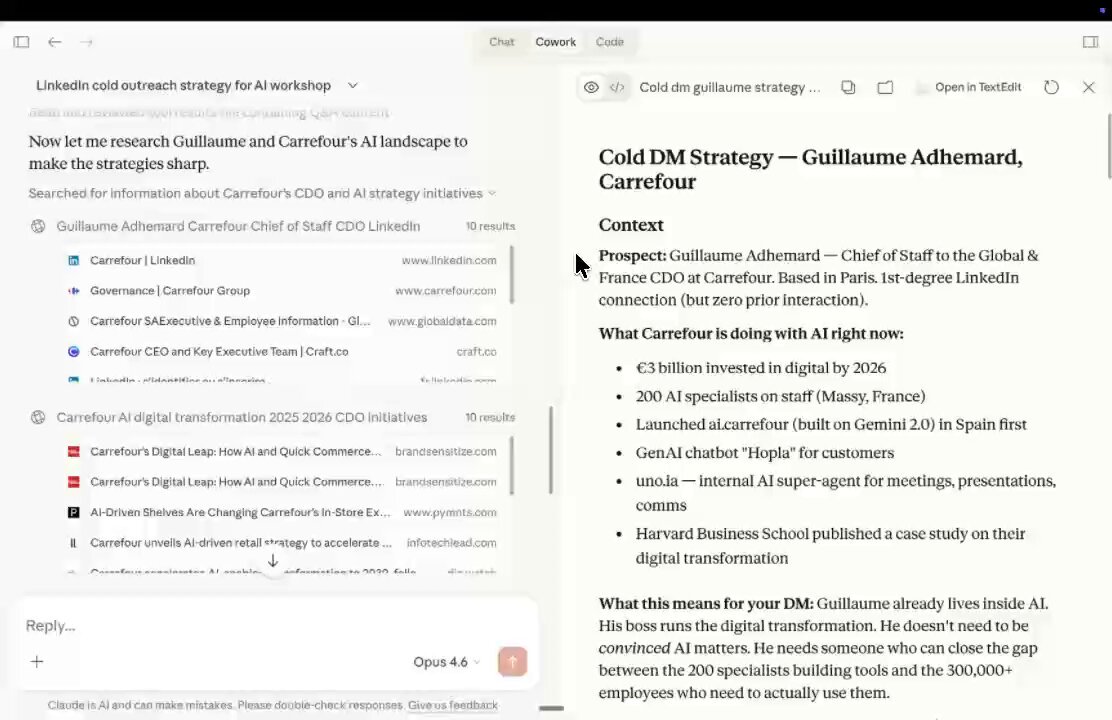Show rendered preview with the eye icon

tap(591, 87)
